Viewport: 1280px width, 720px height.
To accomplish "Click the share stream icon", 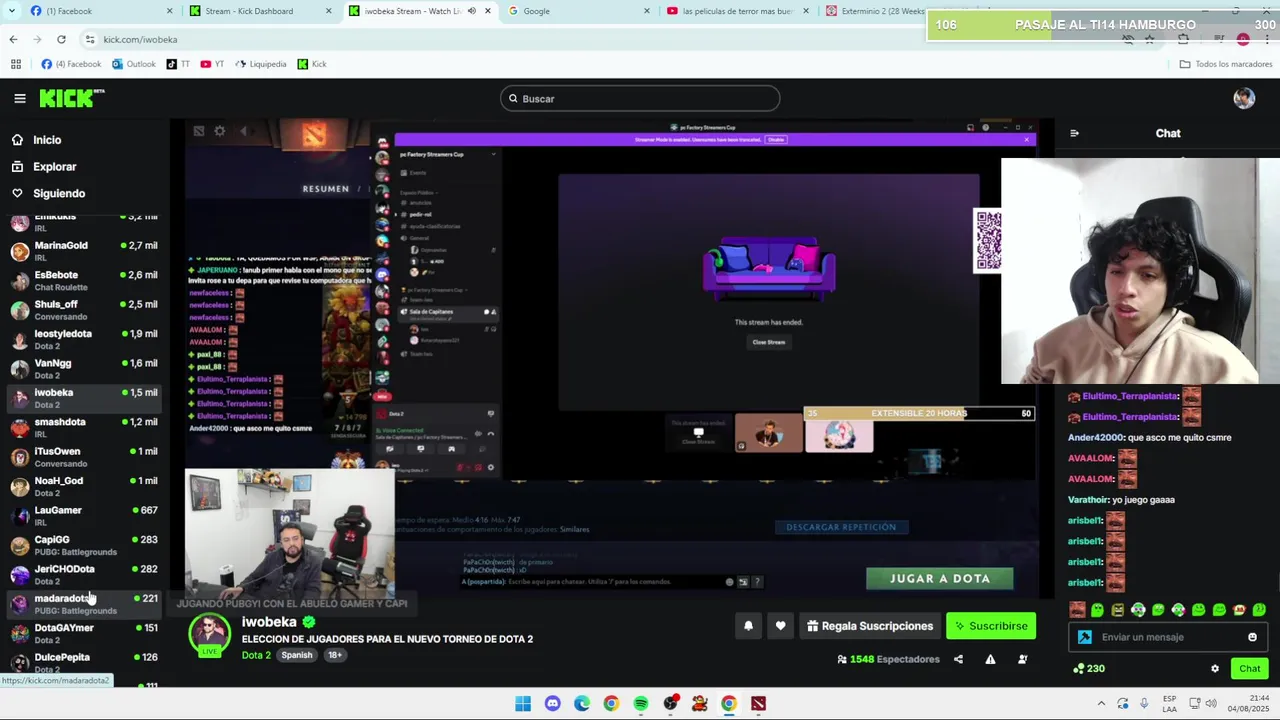I will pyautogui.click(x=958, y=659).
